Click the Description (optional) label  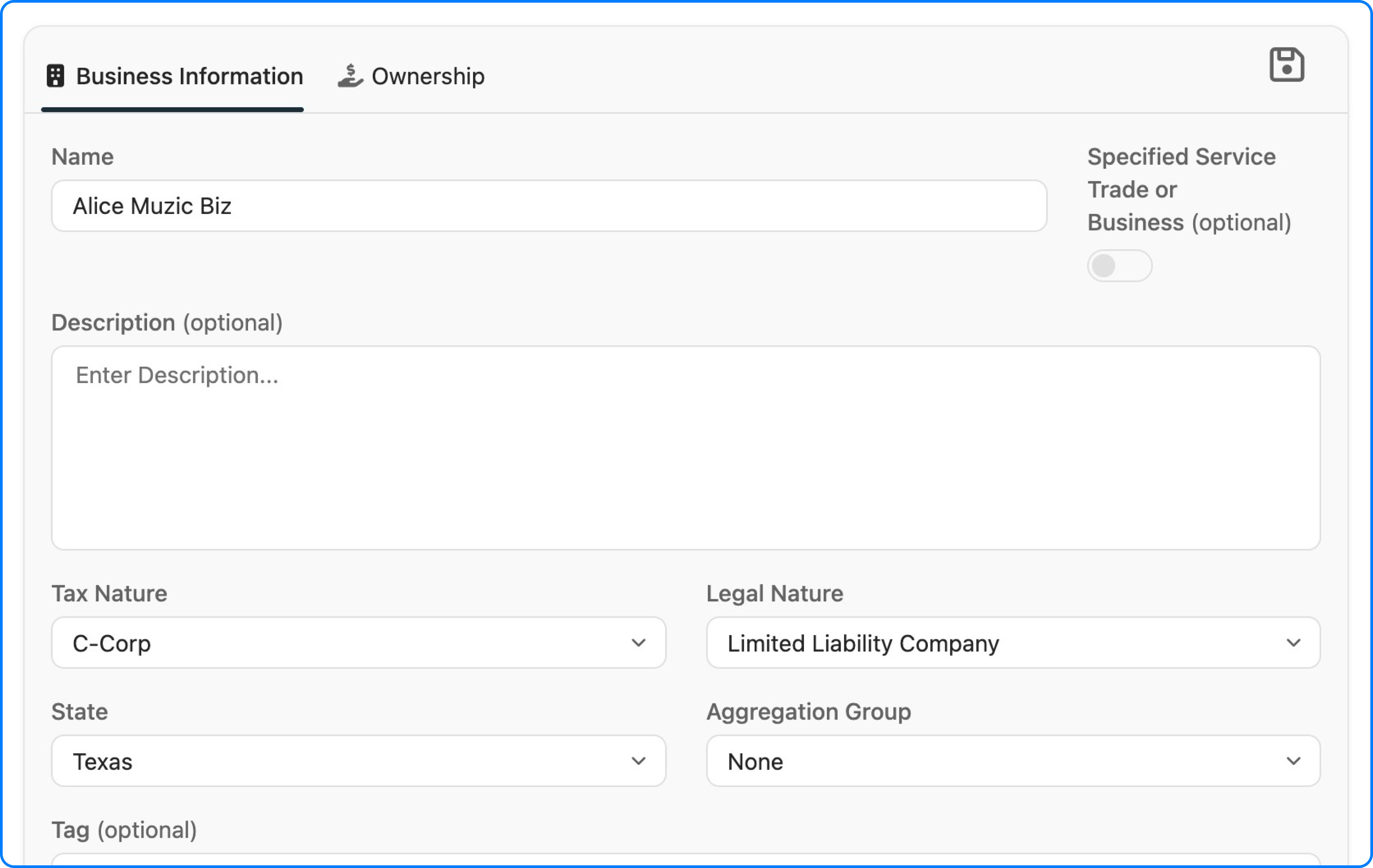[167, 323]
